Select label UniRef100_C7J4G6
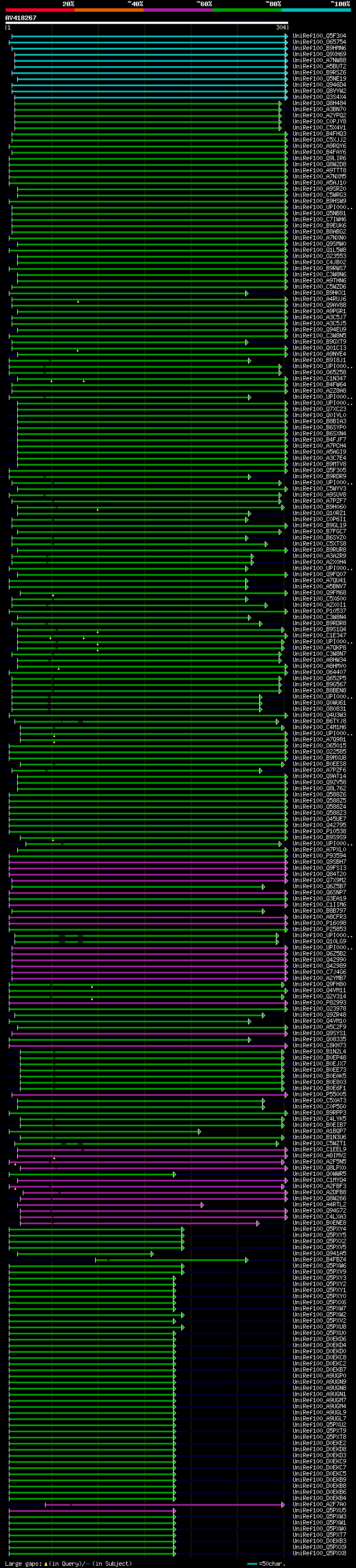356x1568 pixels. [319, 972]
